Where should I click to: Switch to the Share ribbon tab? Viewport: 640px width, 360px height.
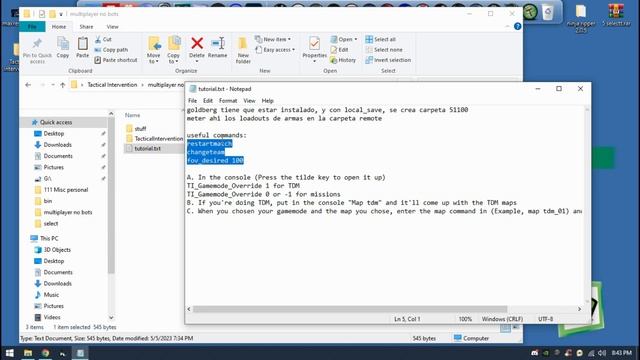pyautogui.click(x=86, y=27)
